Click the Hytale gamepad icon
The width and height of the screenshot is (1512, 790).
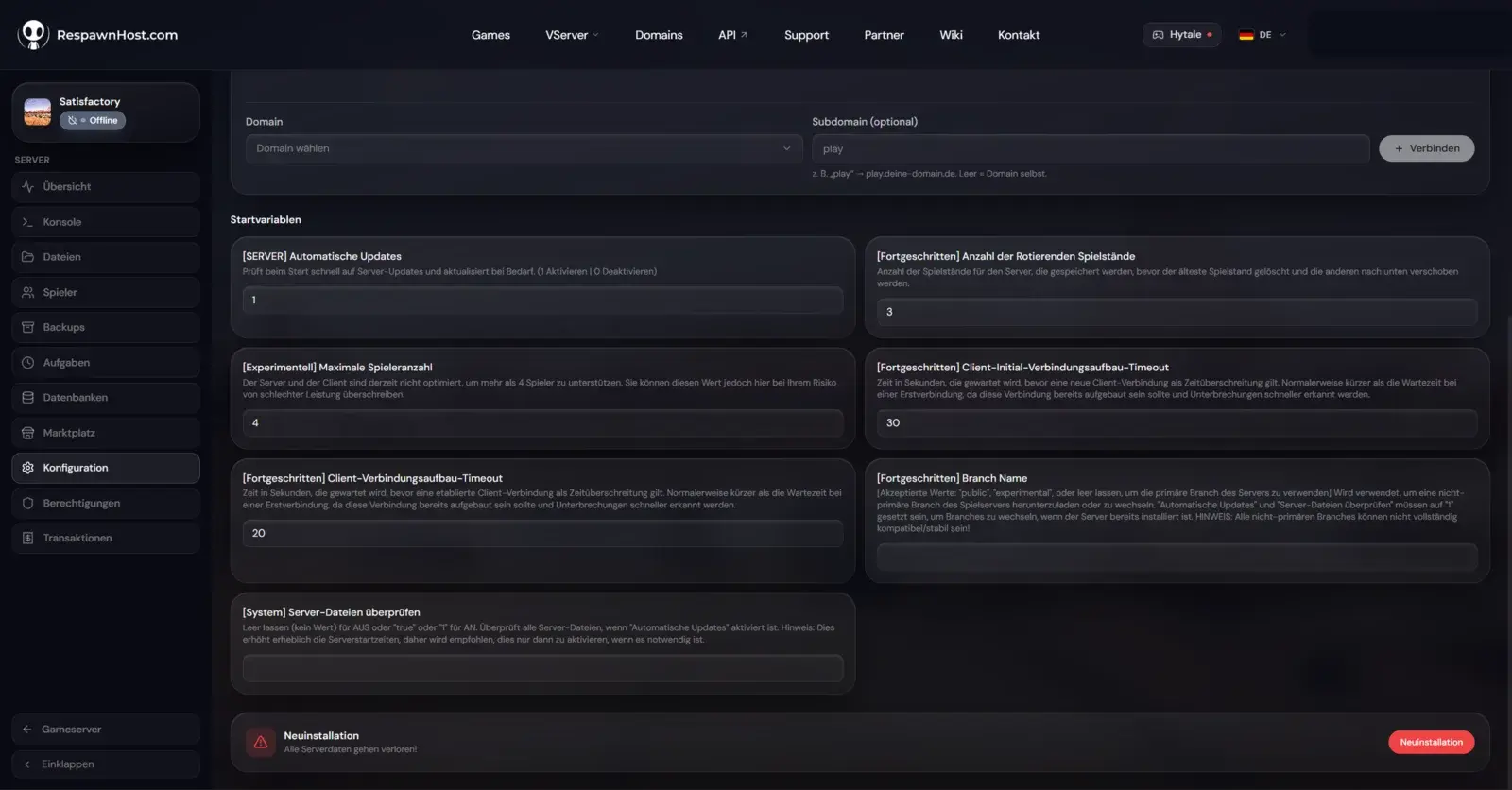click(1158, 35)
